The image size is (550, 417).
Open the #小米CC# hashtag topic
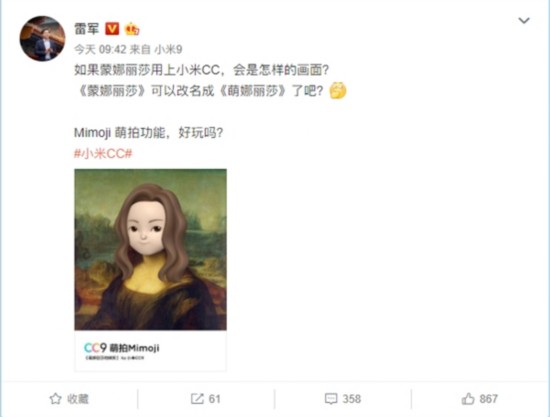click(103, 153)
